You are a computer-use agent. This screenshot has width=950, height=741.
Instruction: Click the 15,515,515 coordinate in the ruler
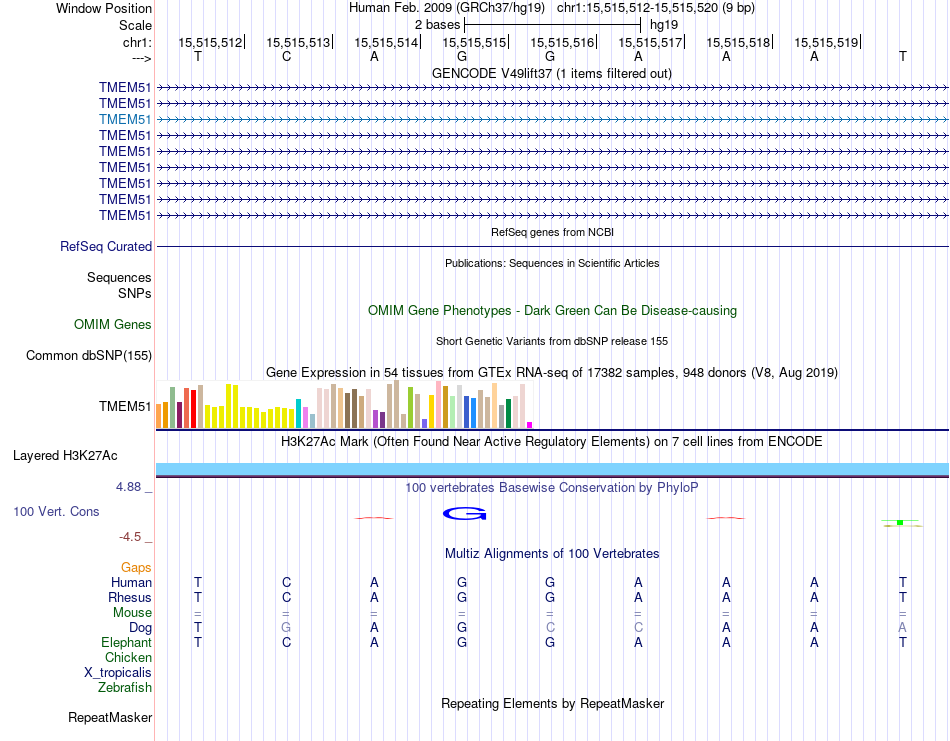(474, 43)
